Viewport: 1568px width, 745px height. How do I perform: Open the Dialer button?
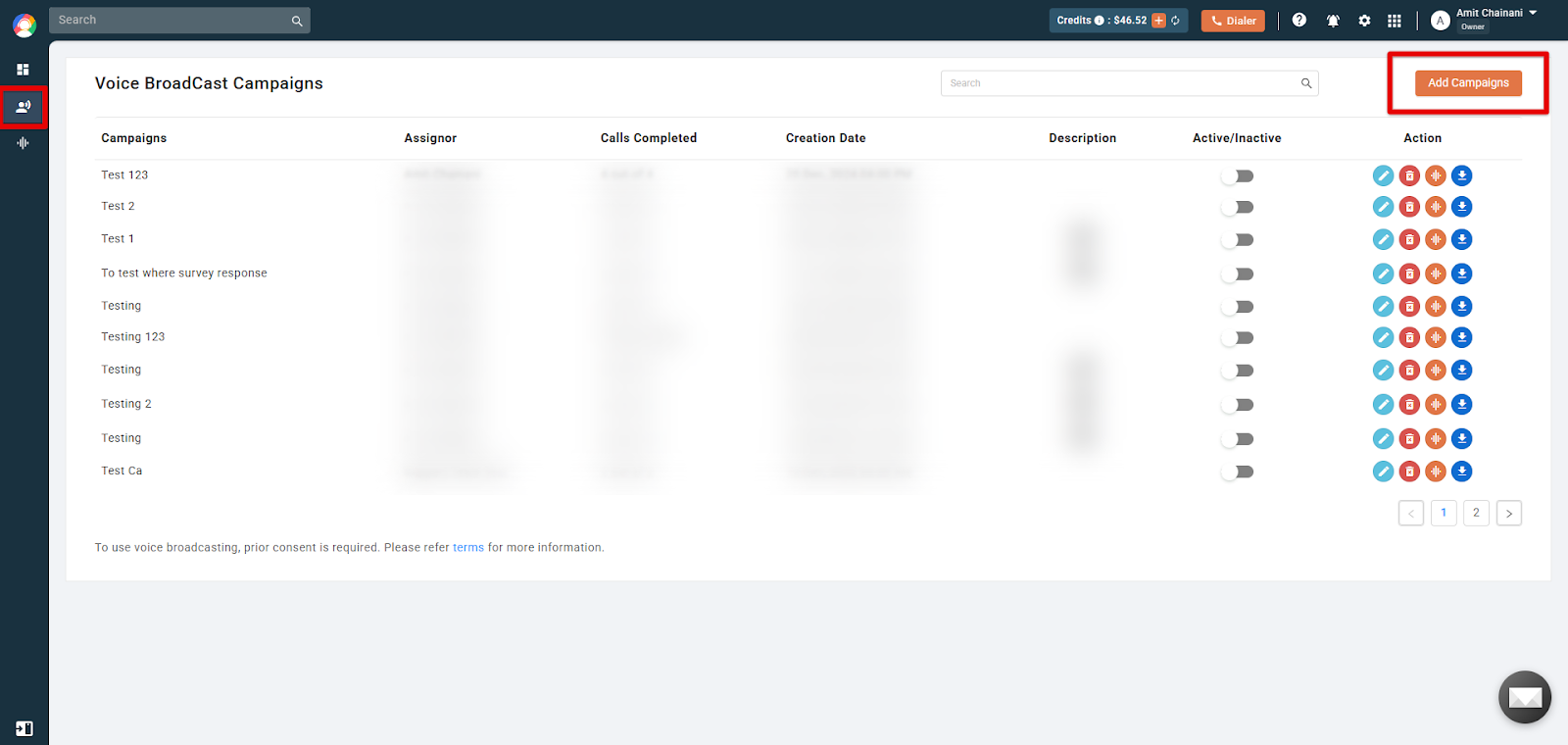point(1233,21)
